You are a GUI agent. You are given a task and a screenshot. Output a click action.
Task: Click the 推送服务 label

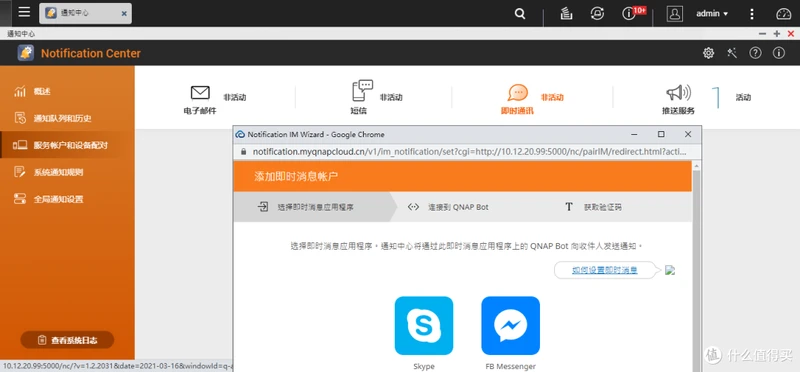pyautogui.click(x=679, y=111)
